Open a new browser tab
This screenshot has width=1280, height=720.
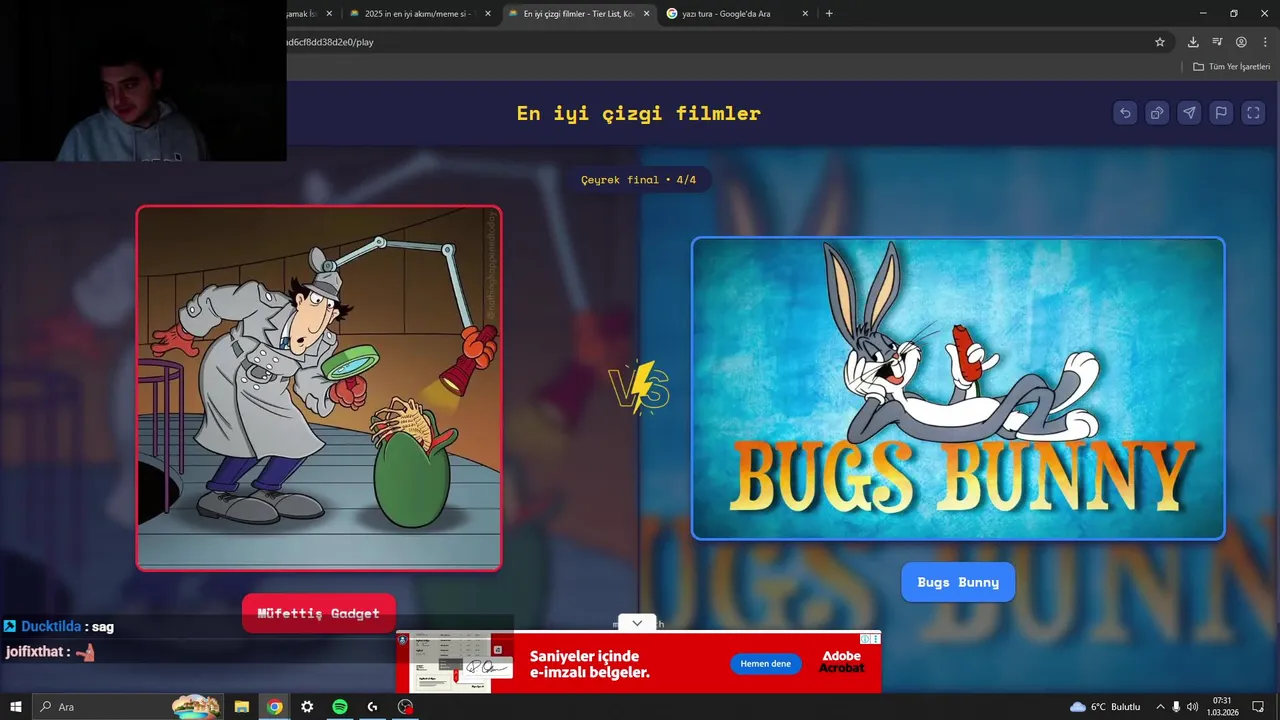pyautogui.click(x=829, y=14)
